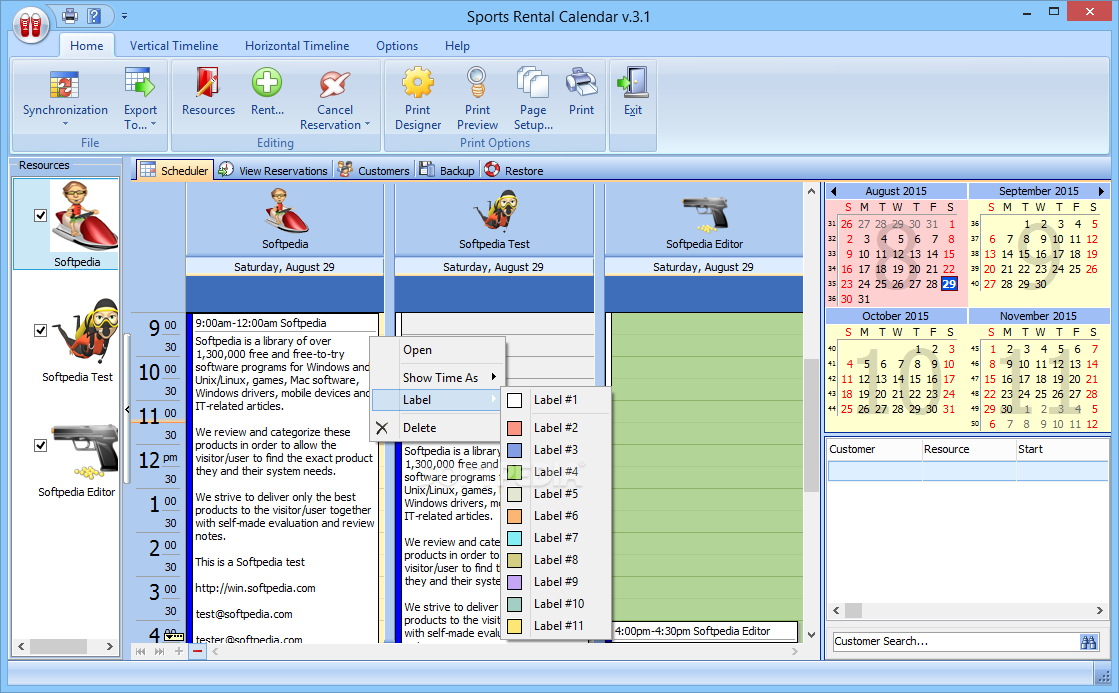
Task: Expand the Show Time As submenu
Action: tap(492, 377)
